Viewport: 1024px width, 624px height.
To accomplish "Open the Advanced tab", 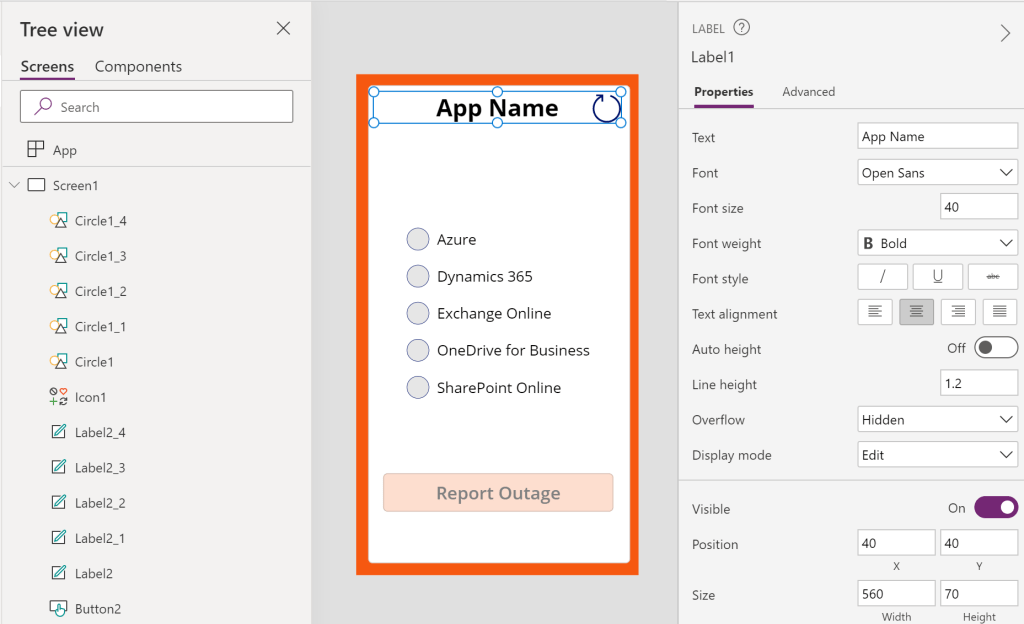I will tap(808, 91).
